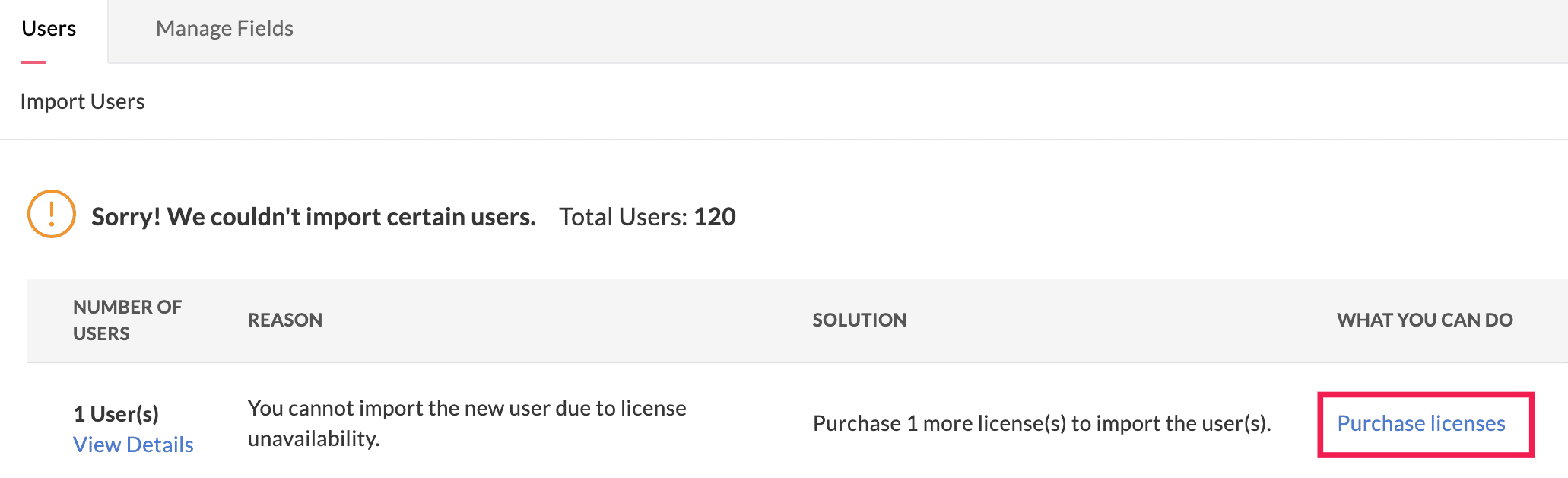Open the Purchase licenses link
Screen dimensions: 1568x478
pyautogui.click(x=1420, y=423)
